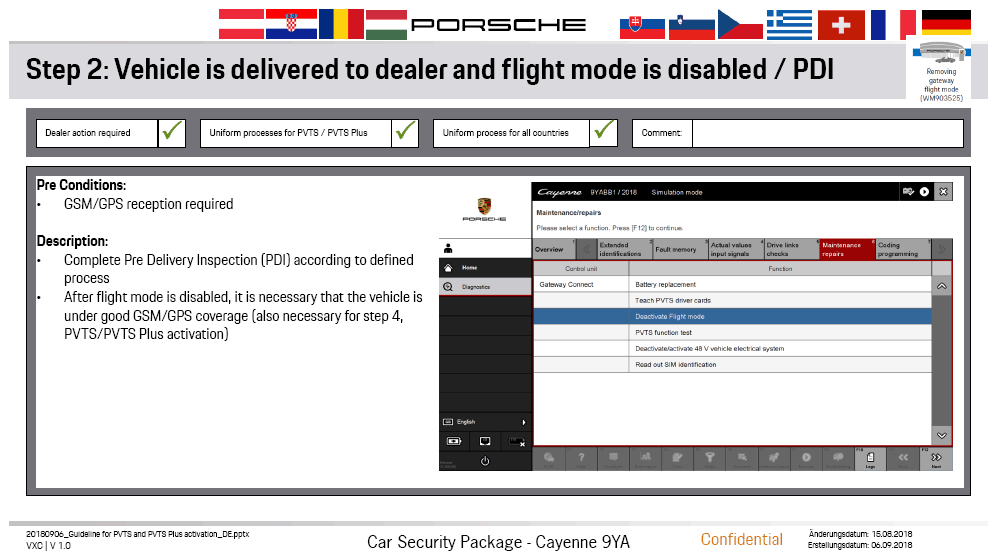Select Deactivate/activate 48 V vehicle electrical system

click(780, 348)
